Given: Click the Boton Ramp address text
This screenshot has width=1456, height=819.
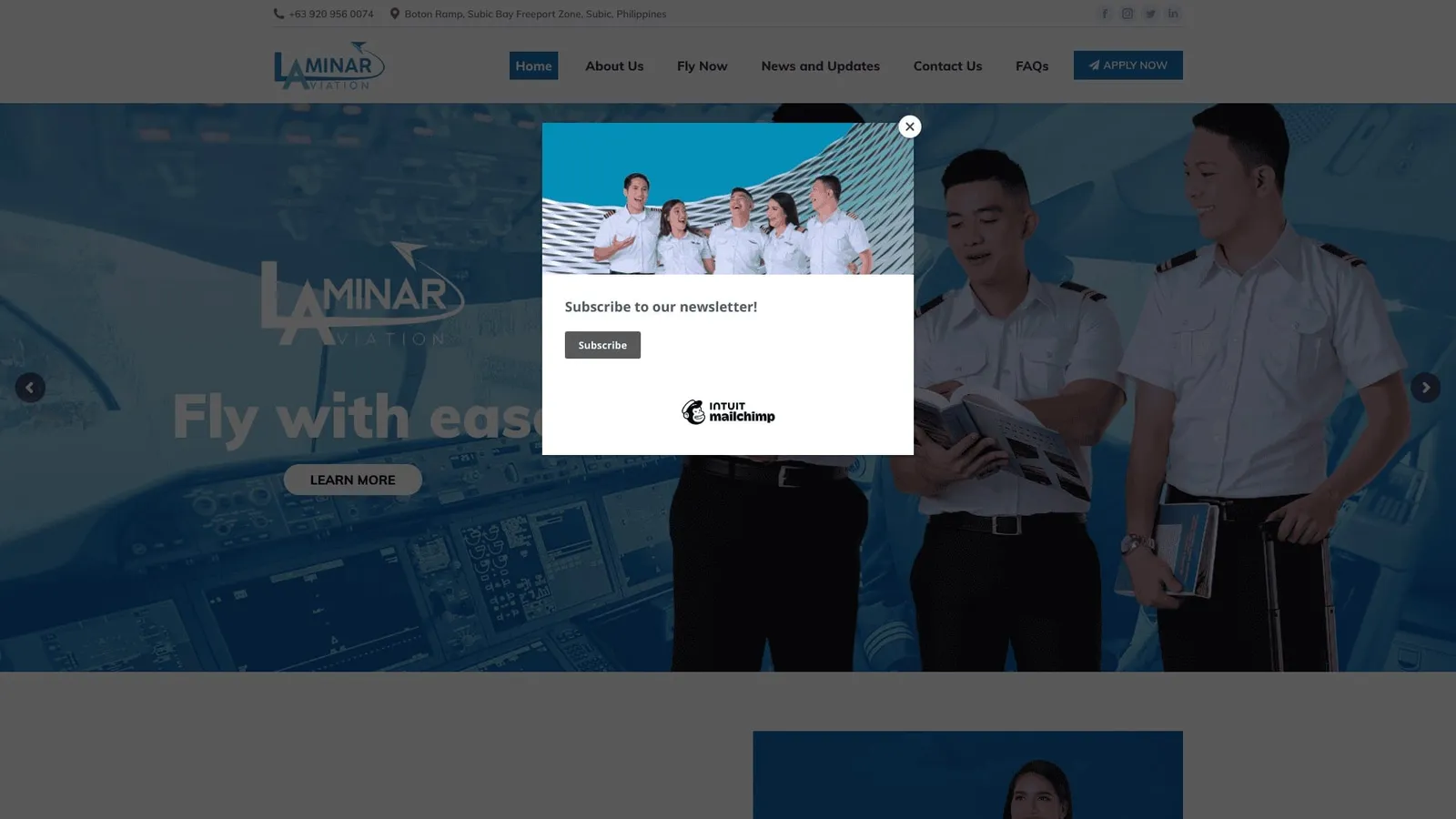Looking at the screenshot, I should point(535,14).
